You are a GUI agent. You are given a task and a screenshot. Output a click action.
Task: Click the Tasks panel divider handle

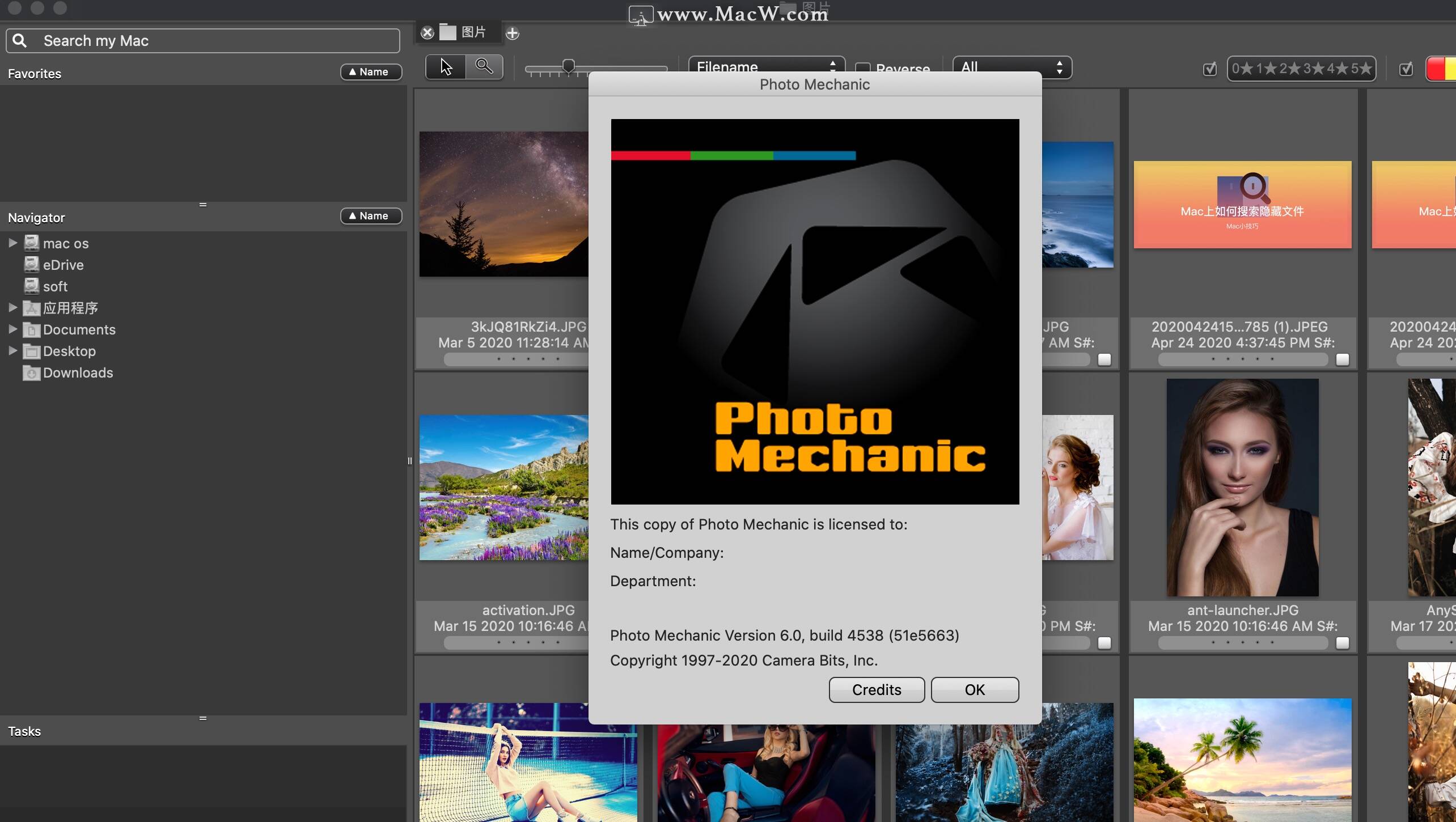tap(203, 718)
